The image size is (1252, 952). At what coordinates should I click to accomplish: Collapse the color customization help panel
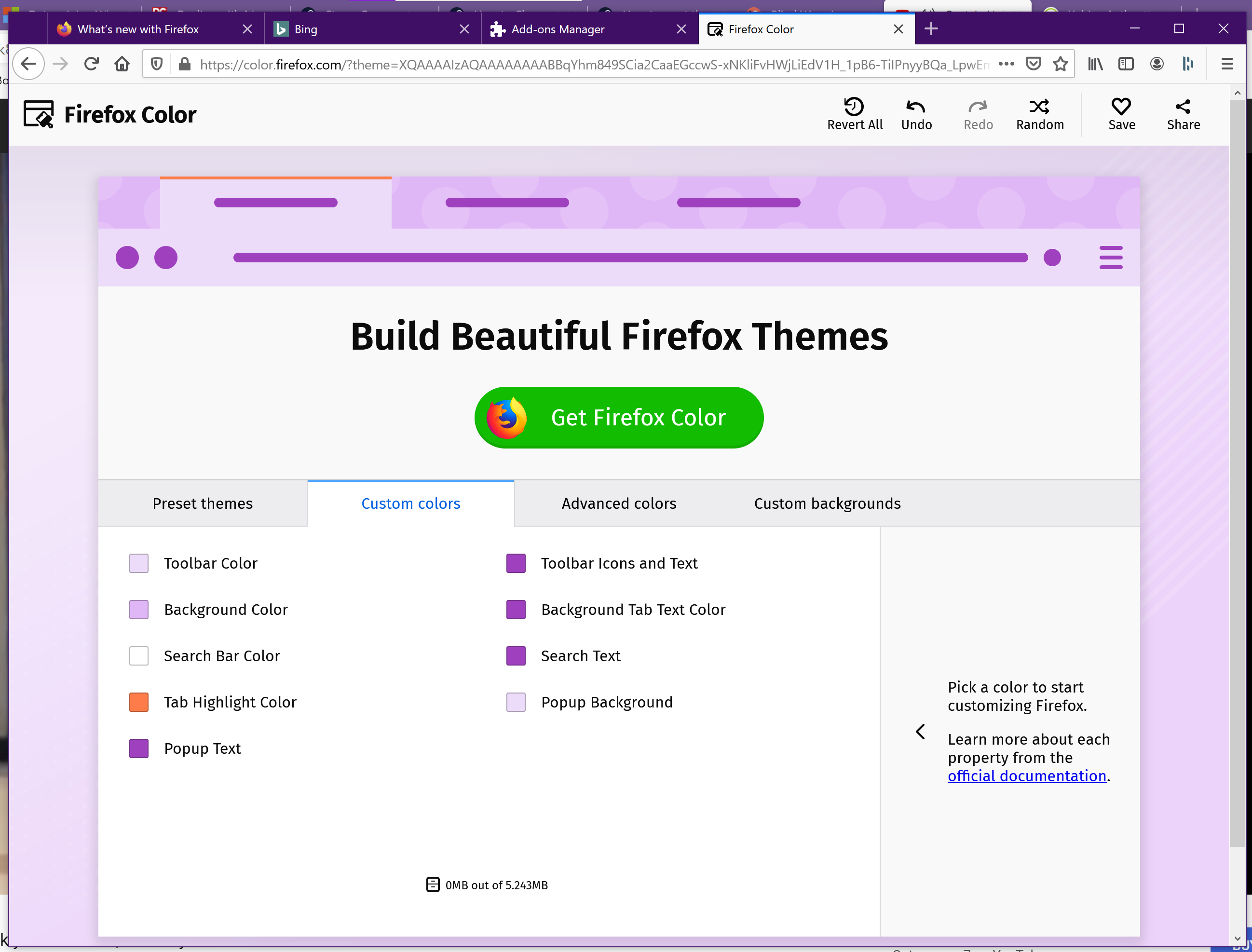point(920,732)
